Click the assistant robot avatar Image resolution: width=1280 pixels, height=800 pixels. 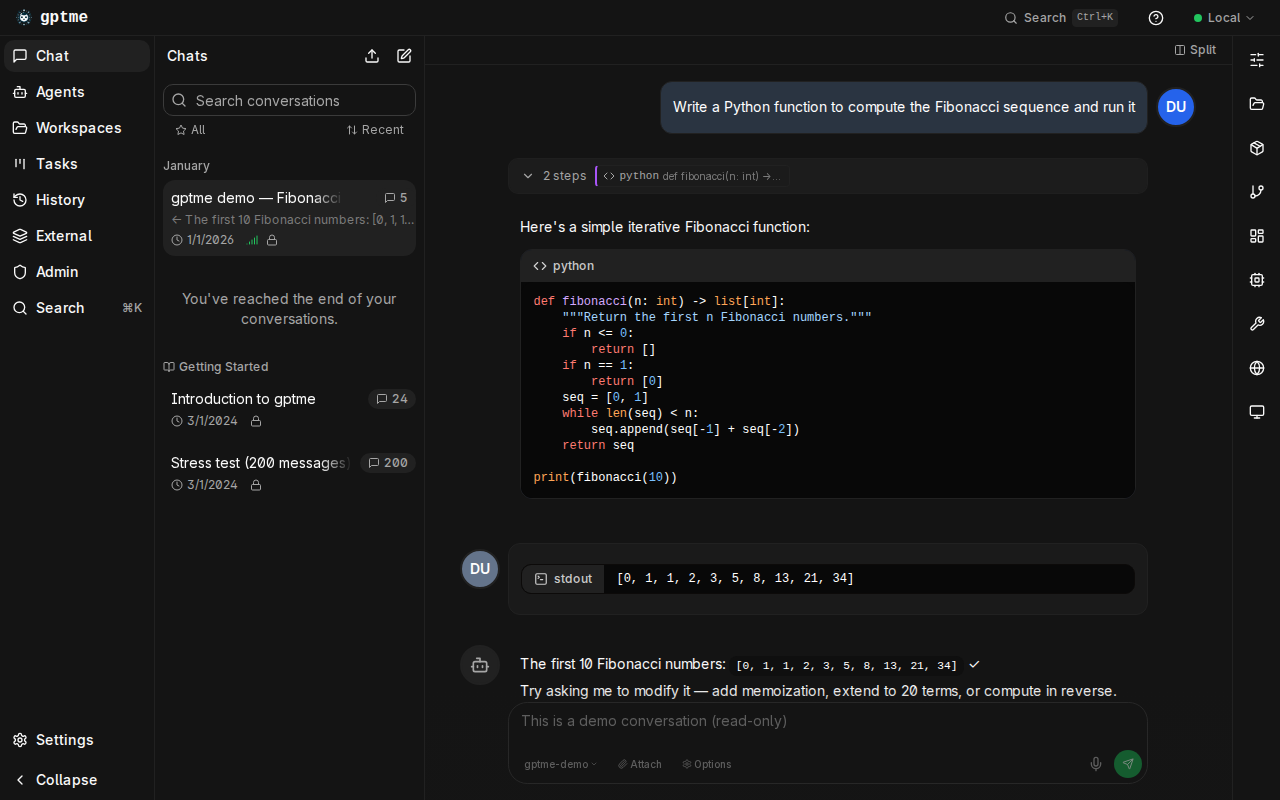coord(480,665)
